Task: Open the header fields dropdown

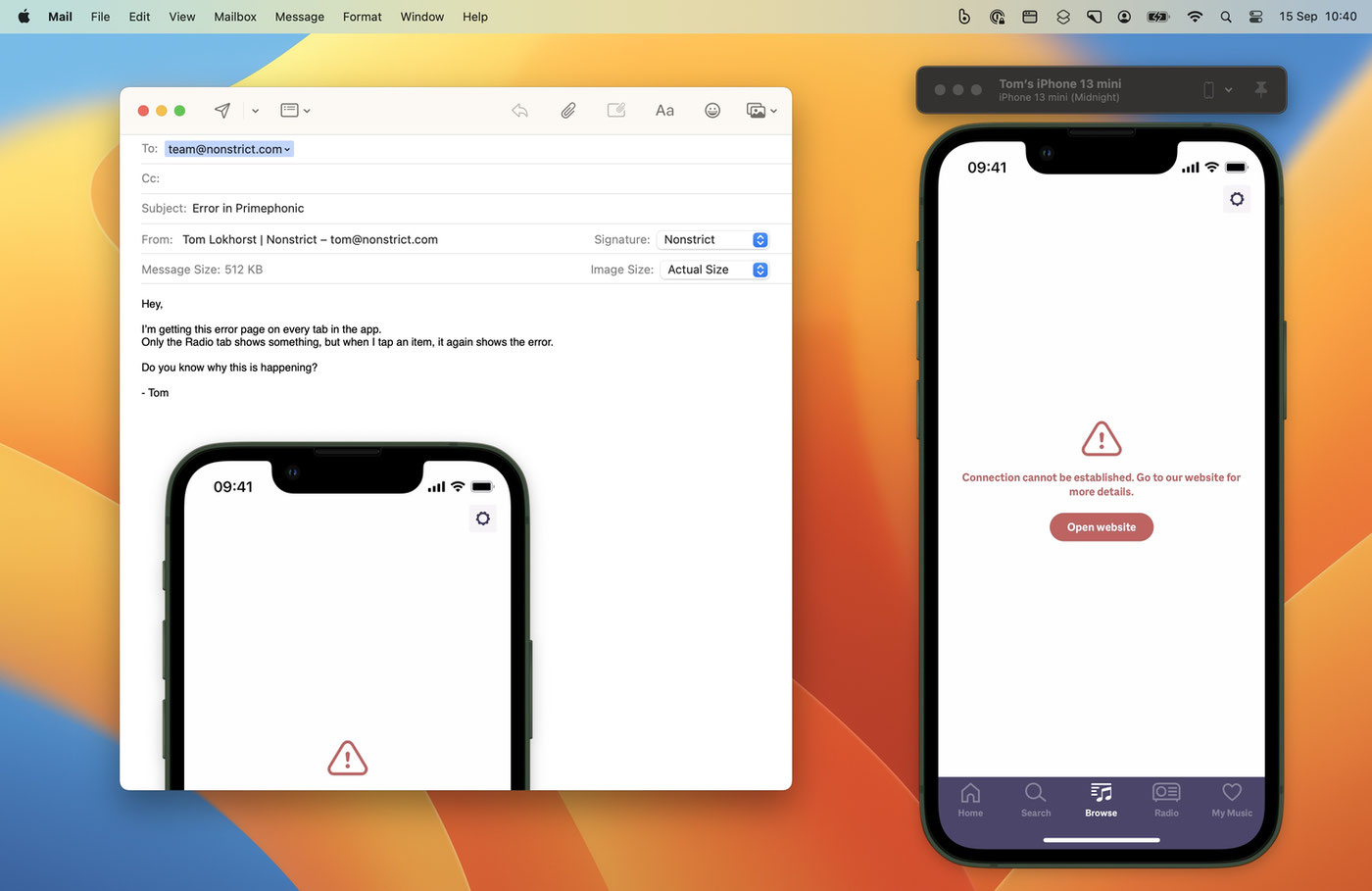Action: coord(295,111)
